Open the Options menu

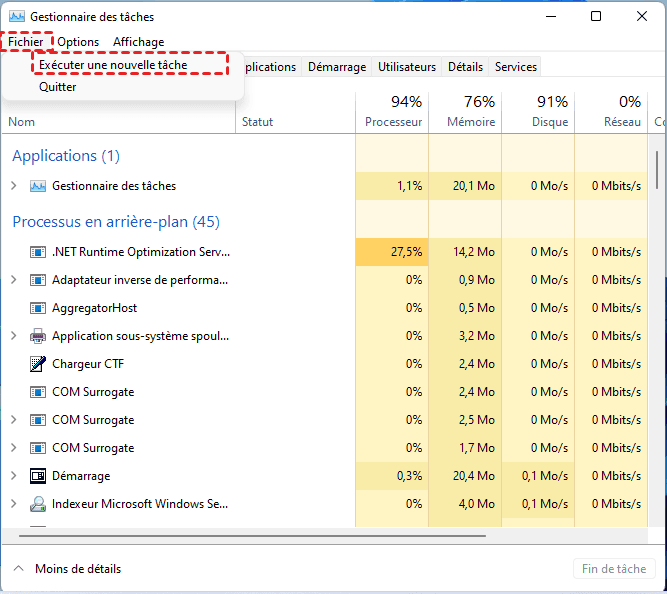(x=78, y=42)
